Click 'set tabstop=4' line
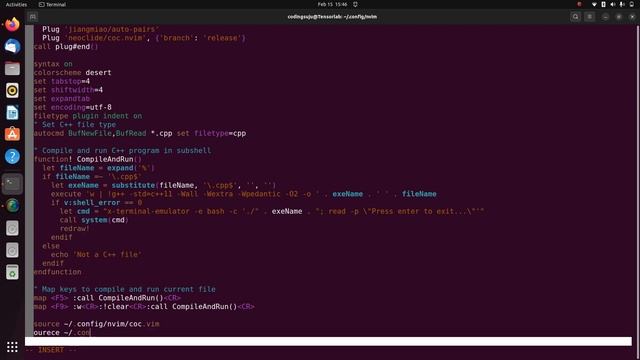This screenshot has height=360, width=640. tap(62, 81)
